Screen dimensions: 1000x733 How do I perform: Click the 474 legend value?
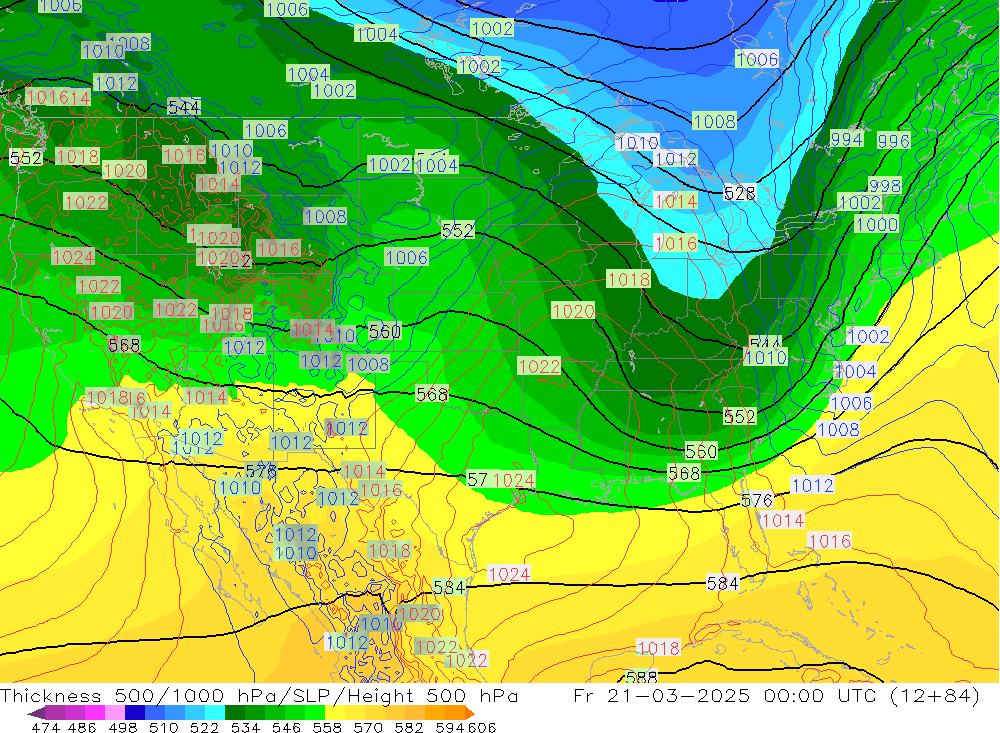(45, 727)
